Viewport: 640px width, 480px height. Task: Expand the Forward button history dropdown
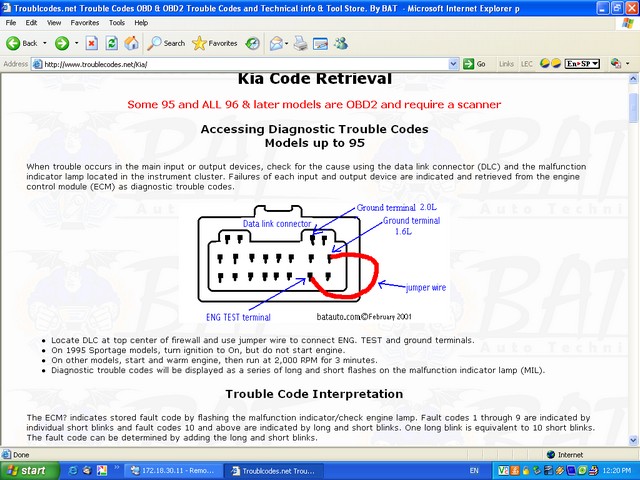tap(76, 43)
